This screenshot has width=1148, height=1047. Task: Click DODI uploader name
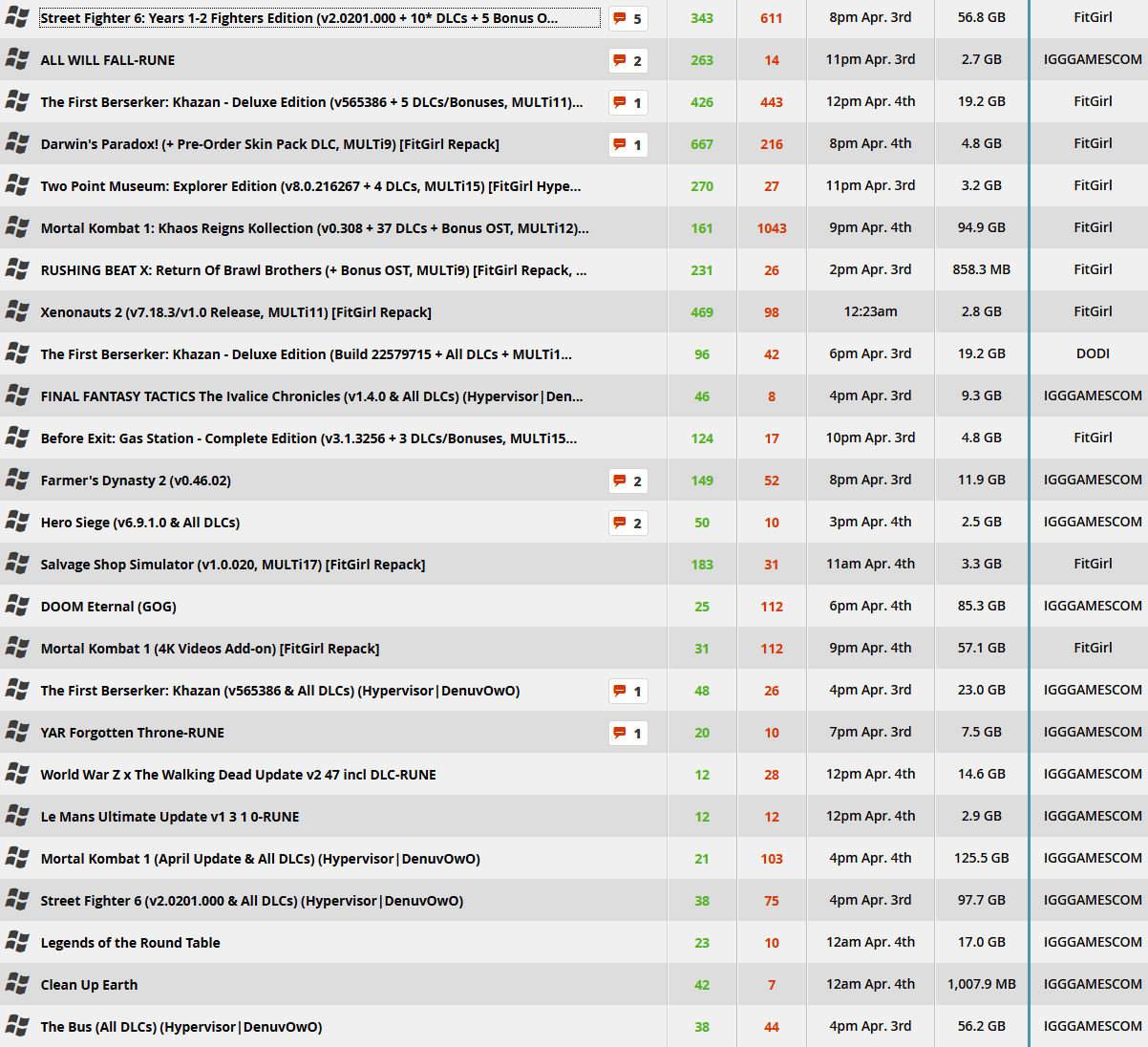[x=1093, y=353]
